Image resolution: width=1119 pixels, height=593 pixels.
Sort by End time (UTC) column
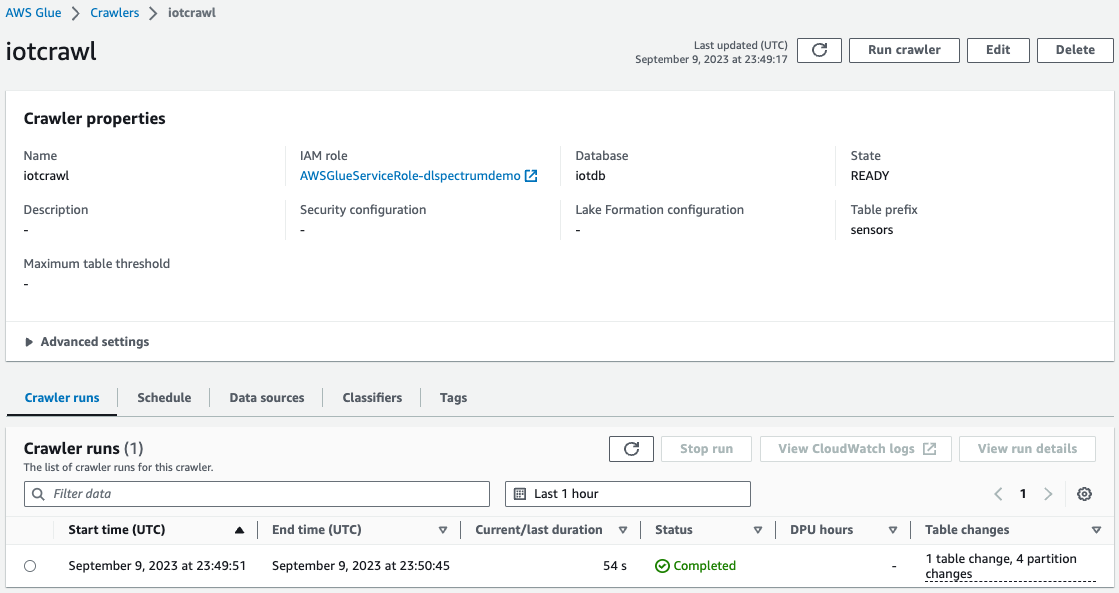(442, 530)
